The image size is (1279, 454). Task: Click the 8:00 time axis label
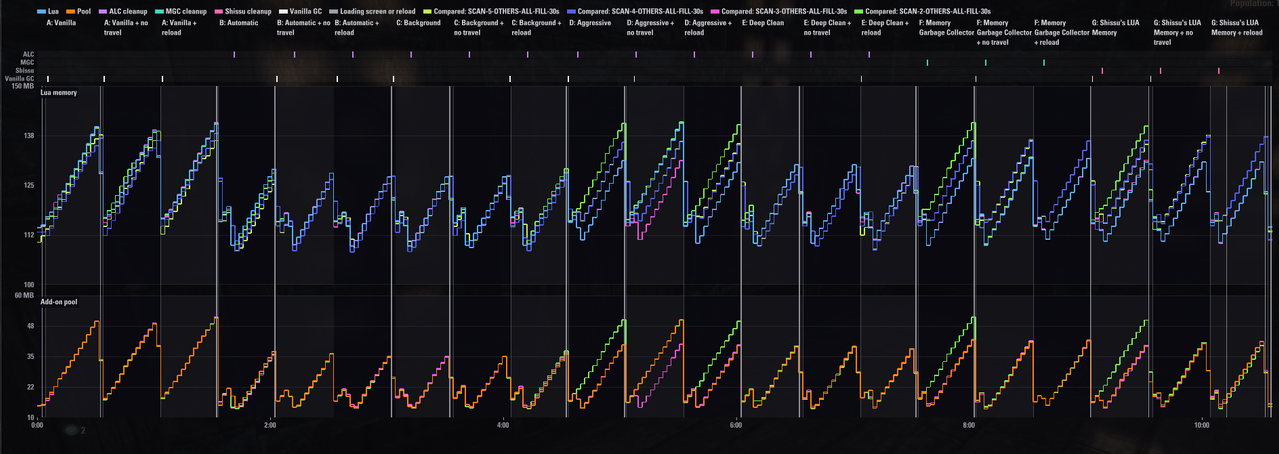969,425
